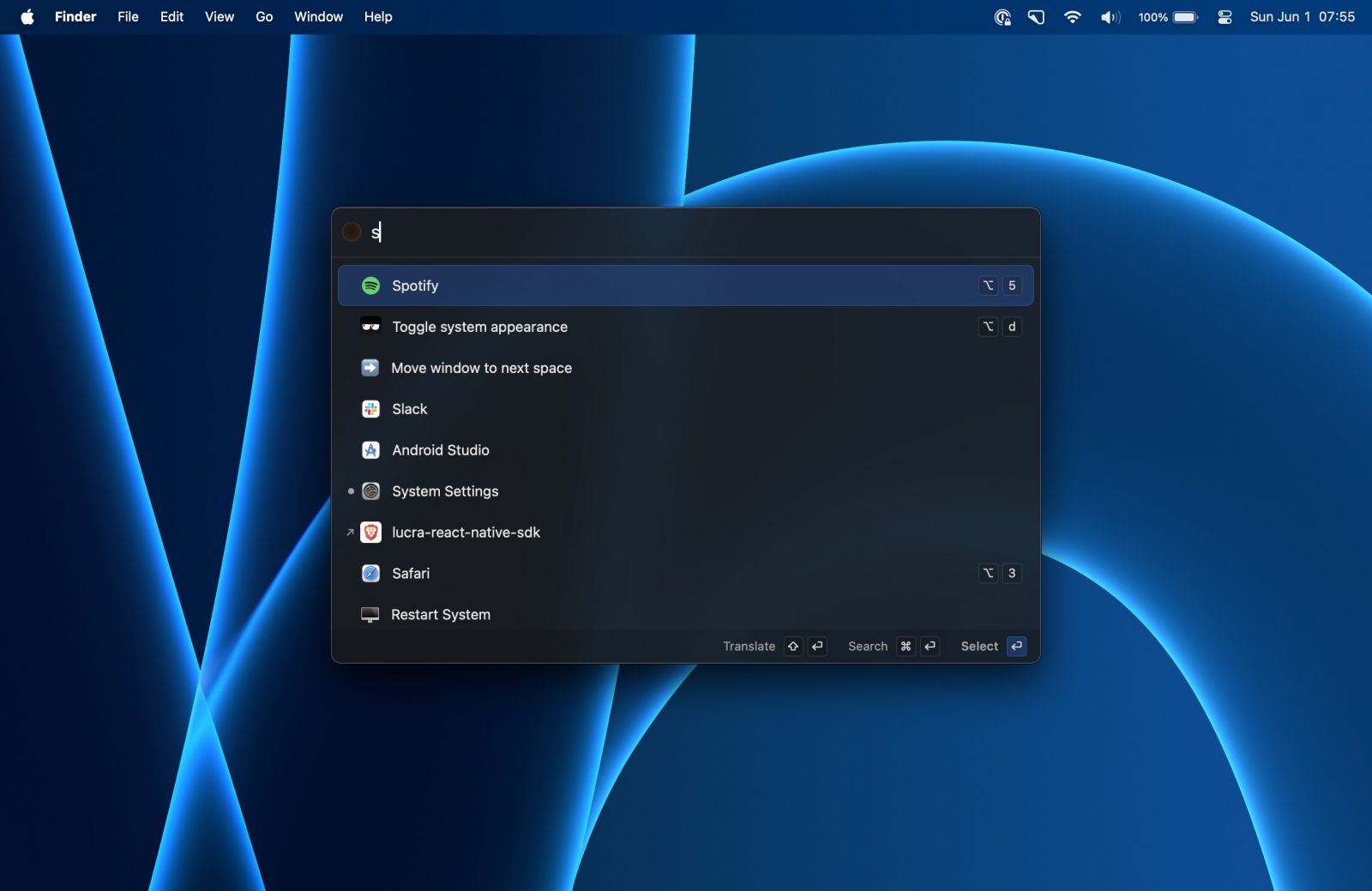Click the Search action in footer
Image resolution: width=1372 pixels, height=891 pixels.
pyautogui.click(x=868, y=647)
